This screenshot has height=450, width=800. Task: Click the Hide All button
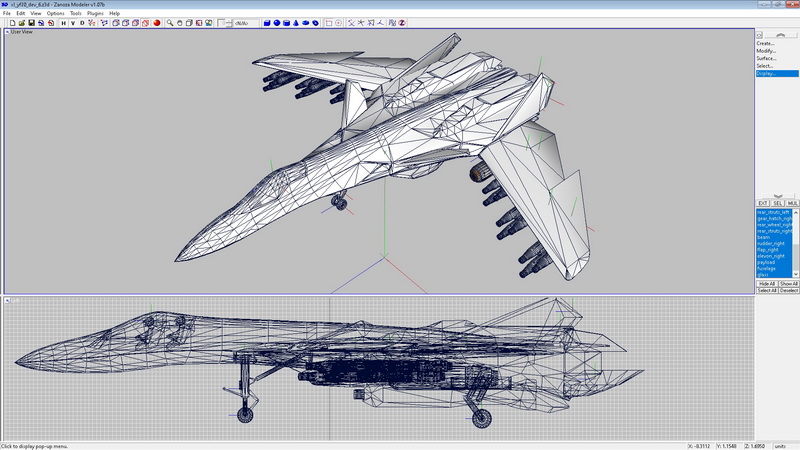767,284
